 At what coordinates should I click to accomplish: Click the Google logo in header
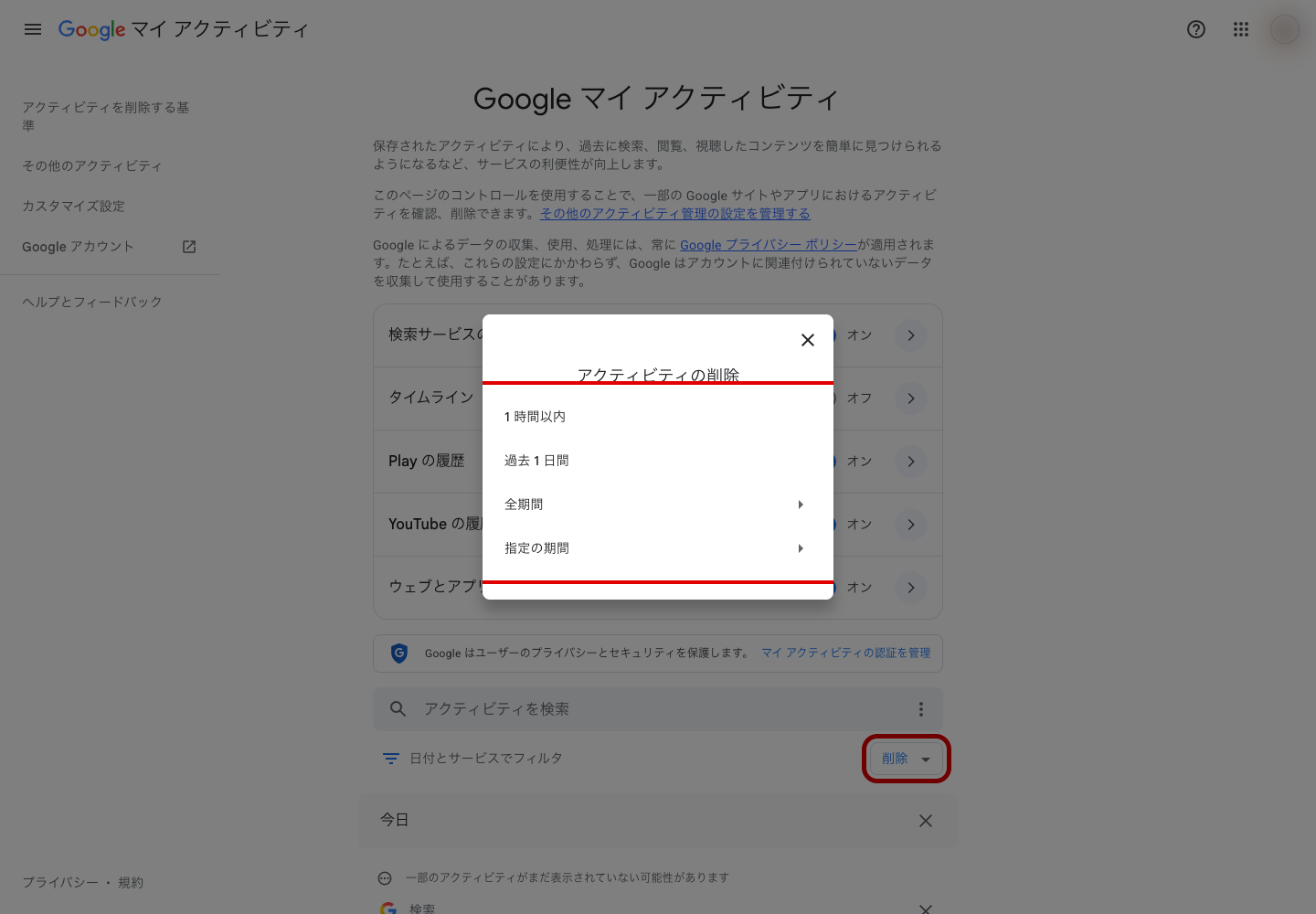(91, 29)
